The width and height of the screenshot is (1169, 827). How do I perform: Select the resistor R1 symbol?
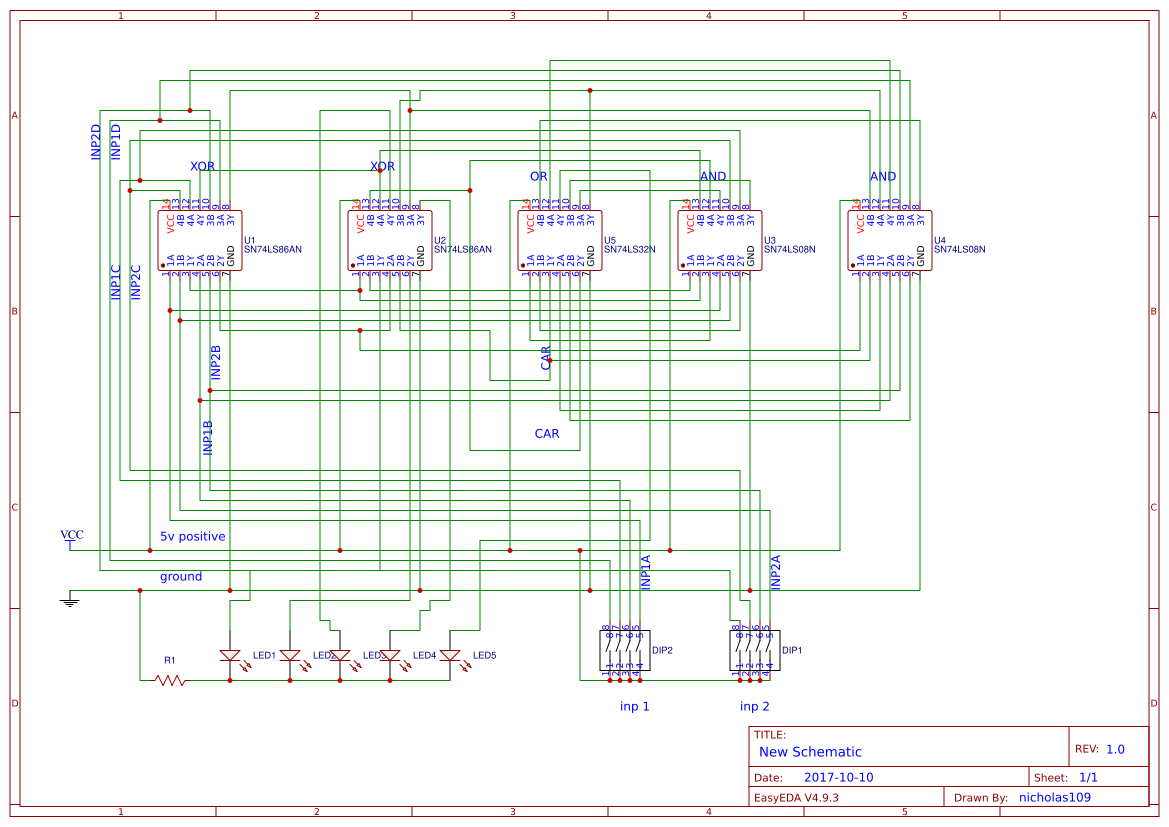pyautogui.click(x=168, y=680)
